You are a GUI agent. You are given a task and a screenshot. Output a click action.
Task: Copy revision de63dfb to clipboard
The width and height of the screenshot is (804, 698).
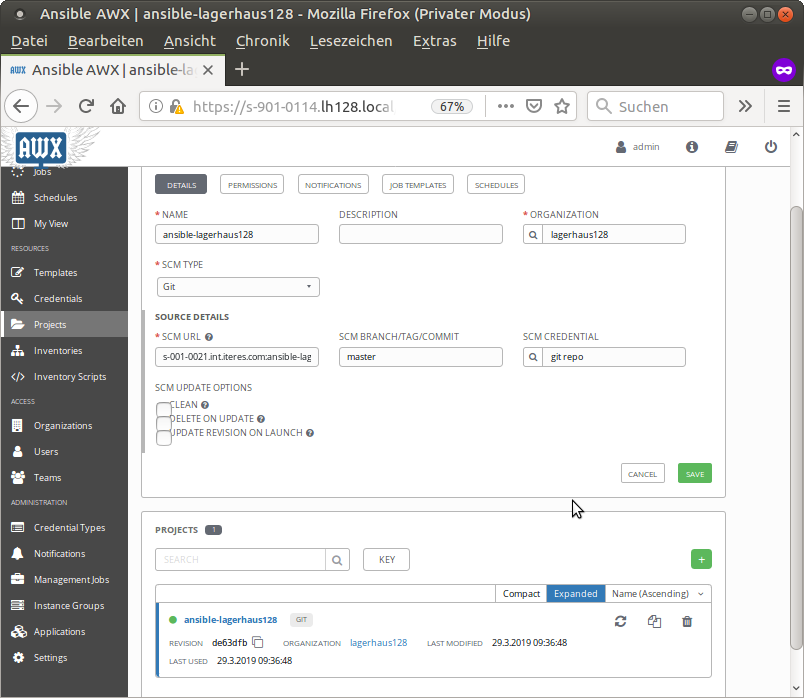point(258,642)
